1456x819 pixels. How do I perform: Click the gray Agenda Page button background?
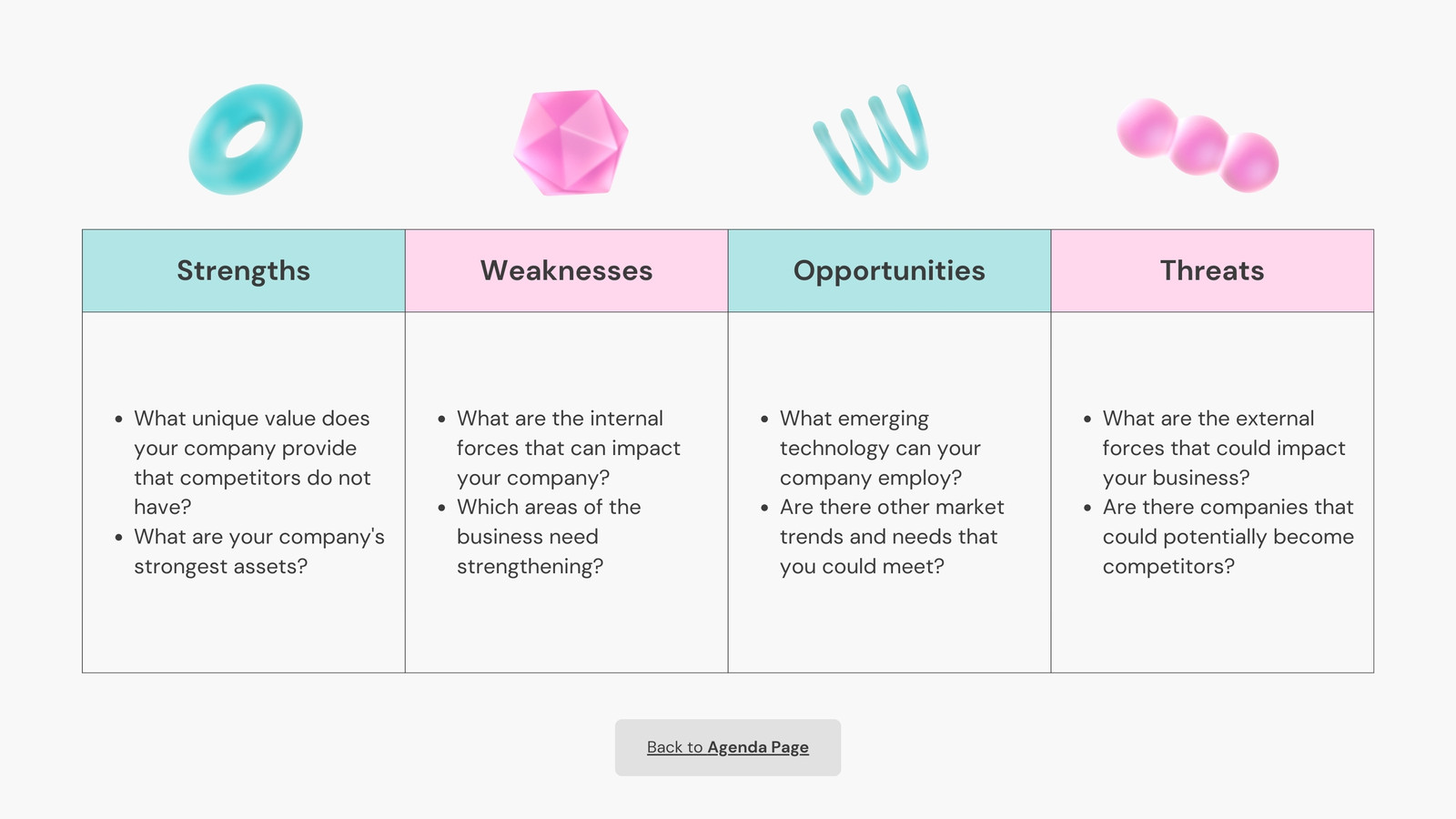click(x=728, y=748)
